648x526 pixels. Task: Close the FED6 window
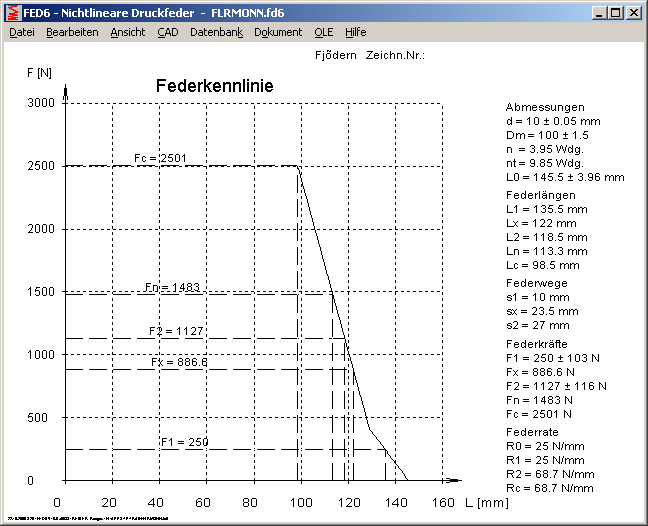633,13
